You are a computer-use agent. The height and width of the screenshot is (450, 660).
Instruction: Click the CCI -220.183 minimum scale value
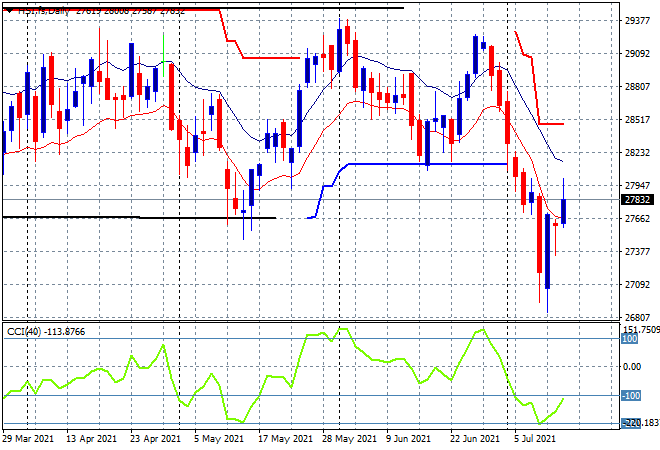pos(641,423)
